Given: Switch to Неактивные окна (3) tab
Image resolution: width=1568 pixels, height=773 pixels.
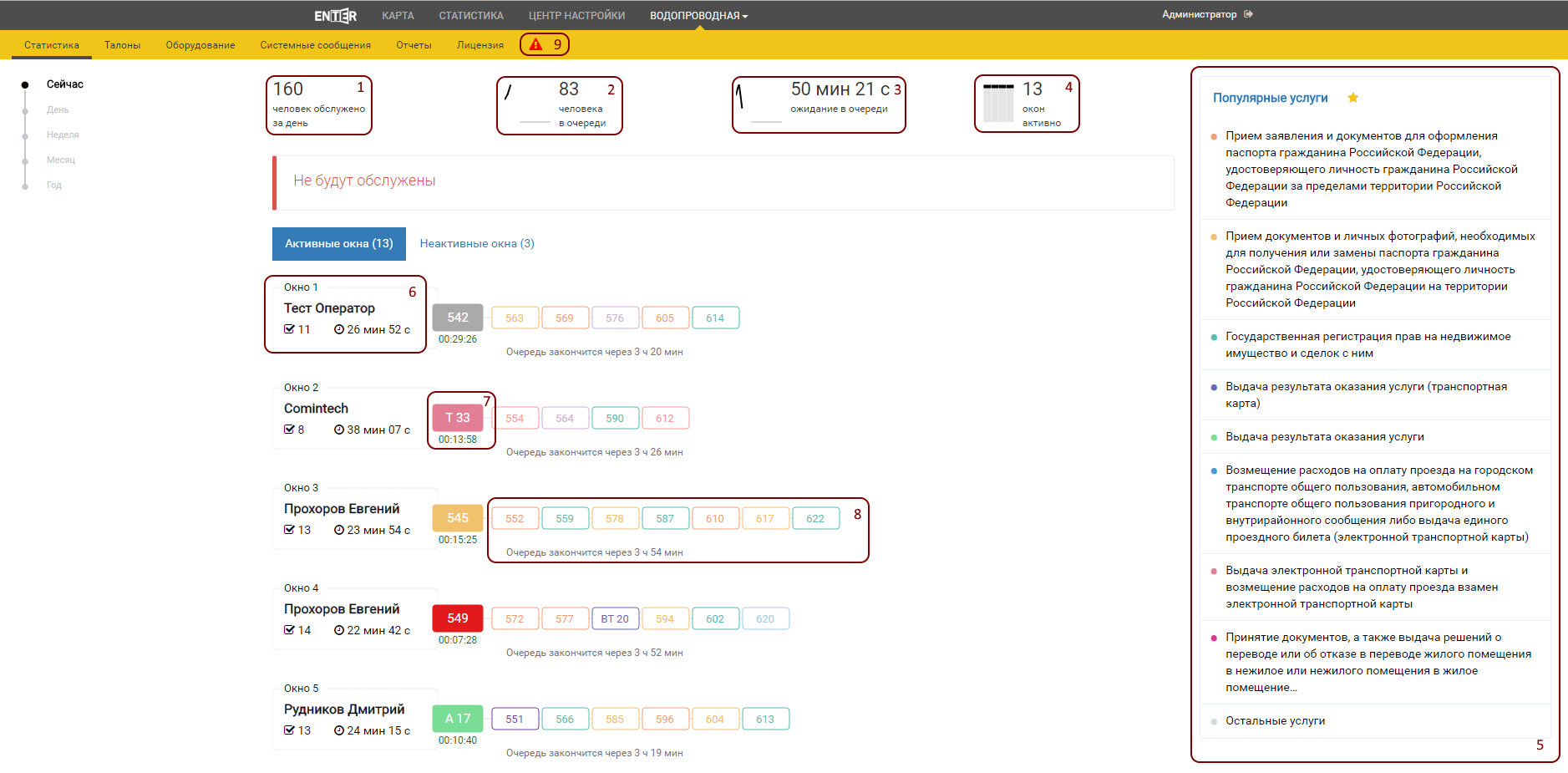Looking at the screenshot, I should 476,243.
